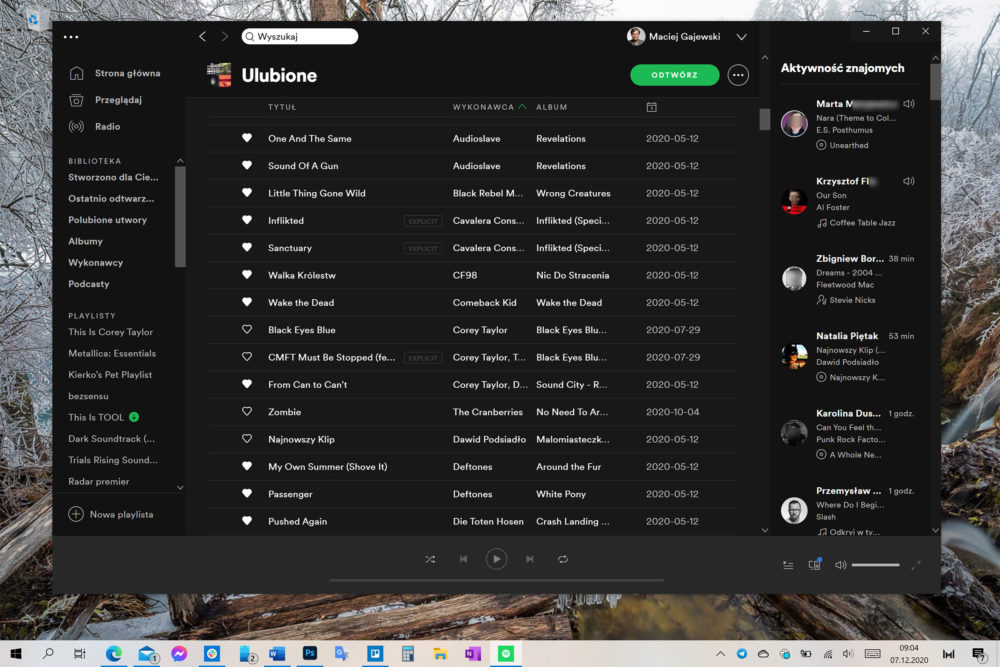This screenshot has width=1000, height=667.
Task: Toggle shuffle playback
Action: [x=430, y=559]
